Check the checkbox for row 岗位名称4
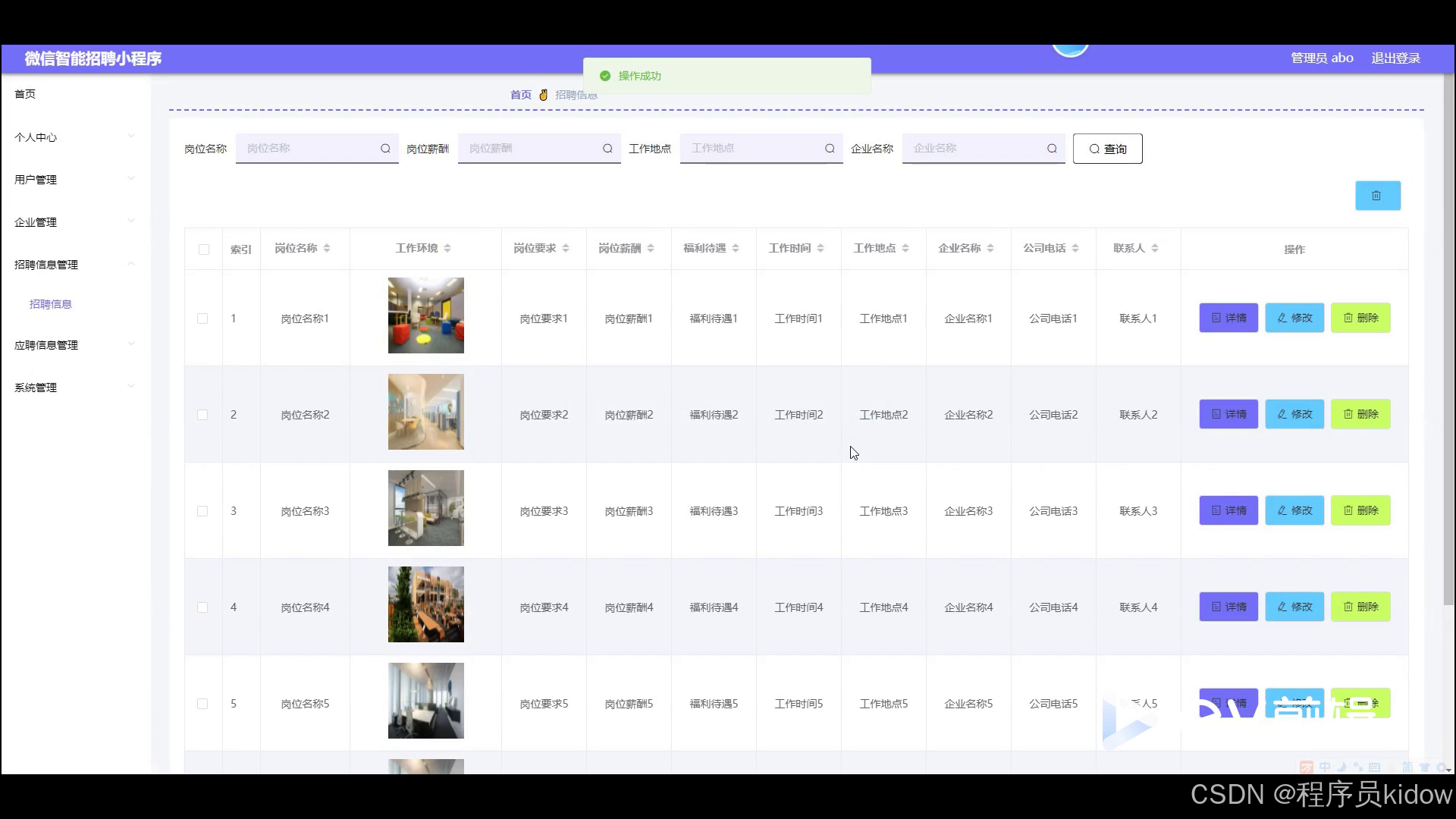Screen dimensions: 1456x819 click(x=202, y=607)
